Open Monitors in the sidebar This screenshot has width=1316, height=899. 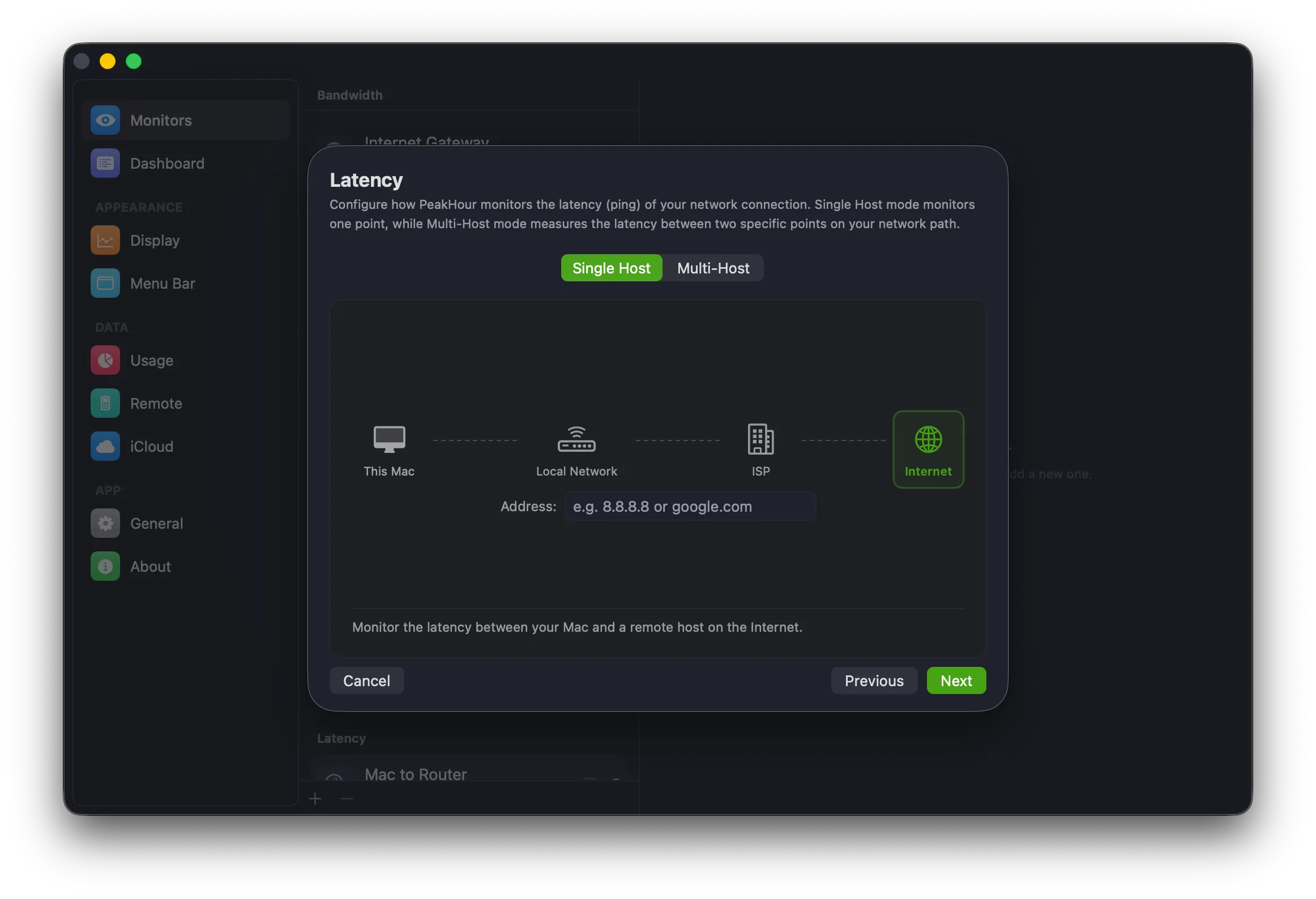(x=186, y=120)
